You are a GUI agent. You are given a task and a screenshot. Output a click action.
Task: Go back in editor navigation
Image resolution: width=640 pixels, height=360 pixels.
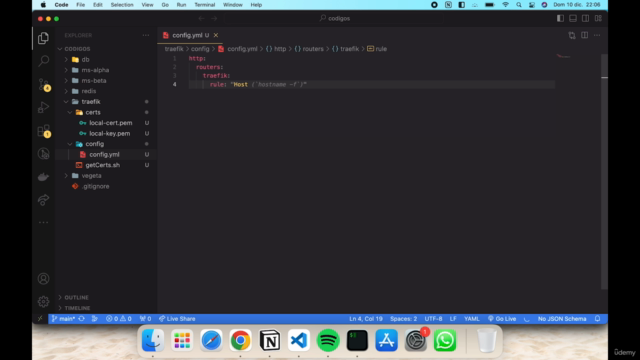(x=201, y=18)
